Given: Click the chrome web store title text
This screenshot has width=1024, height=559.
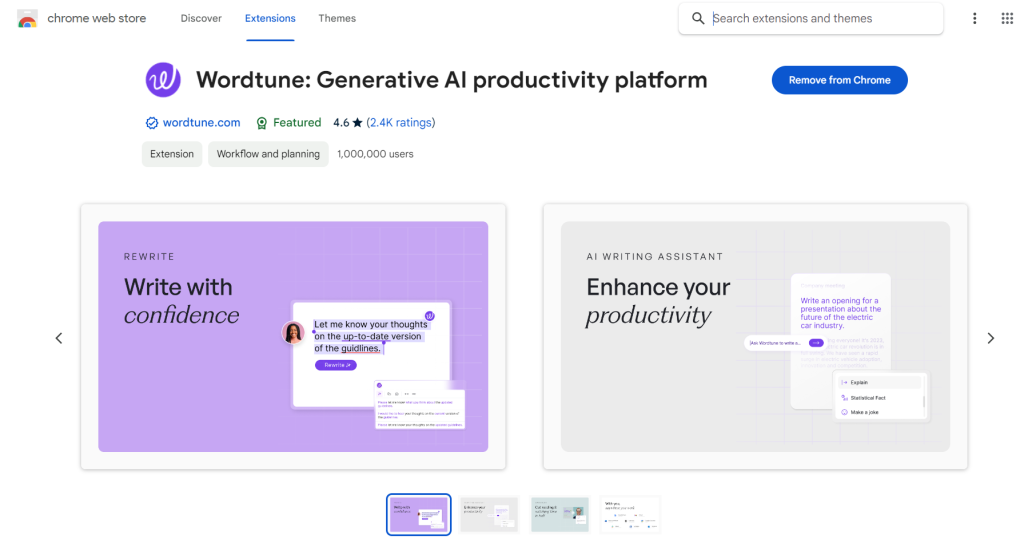Looking at the screenshot, I should (x=97, y=18).
